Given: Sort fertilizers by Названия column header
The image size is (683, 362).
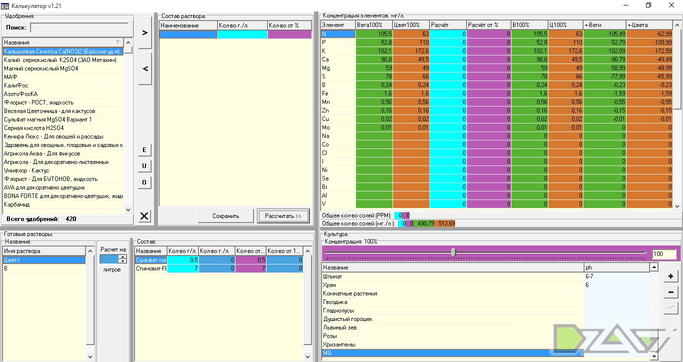Looking at the screenshot, I should (x=63, y=42).
